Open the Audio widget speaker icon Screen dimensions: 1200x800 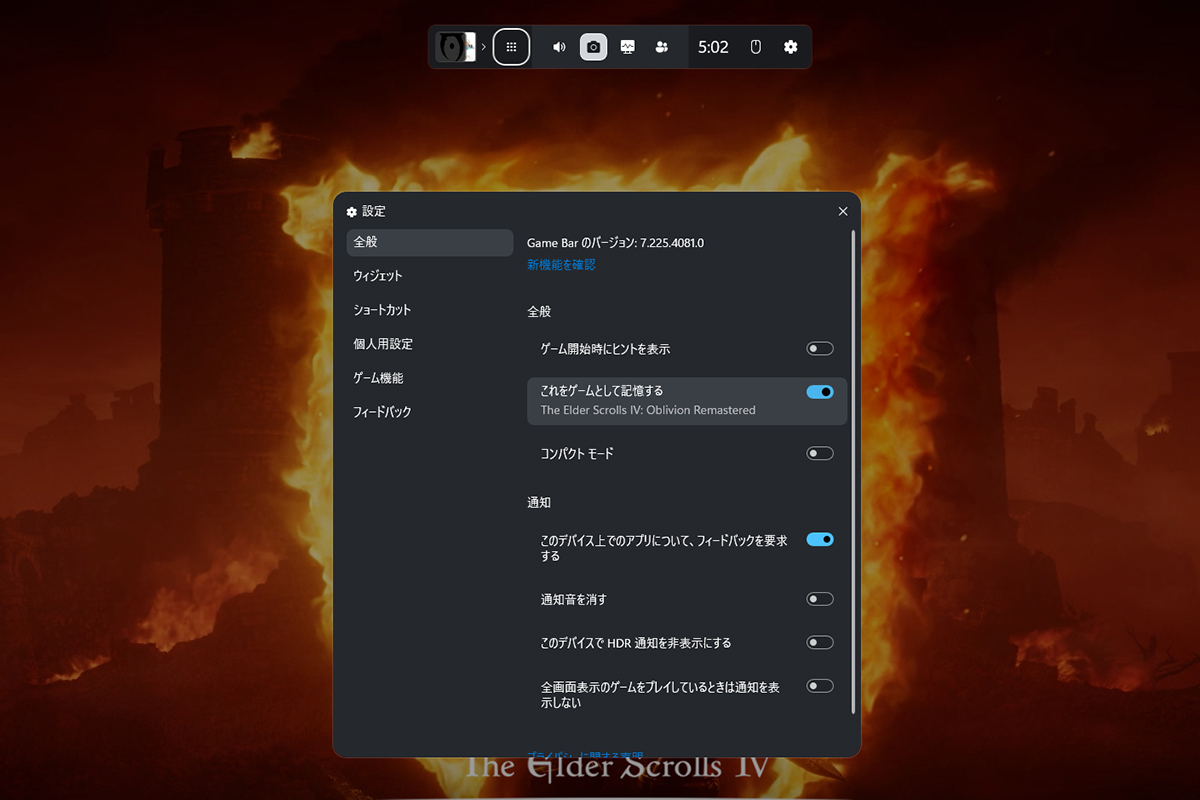click(x=559, y=47)
